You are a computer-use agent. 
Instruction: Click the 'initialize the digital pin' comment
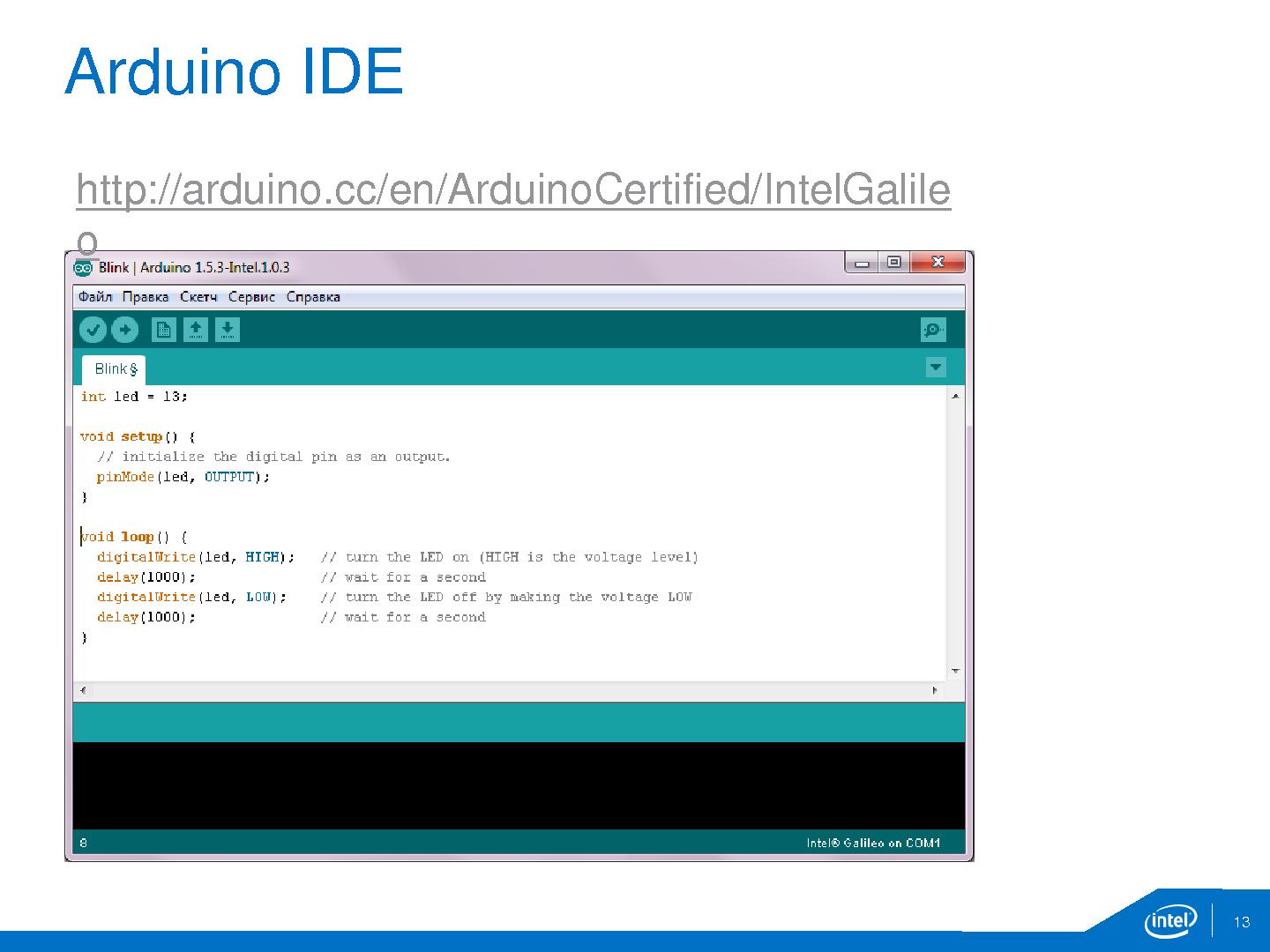pos(273,457)
